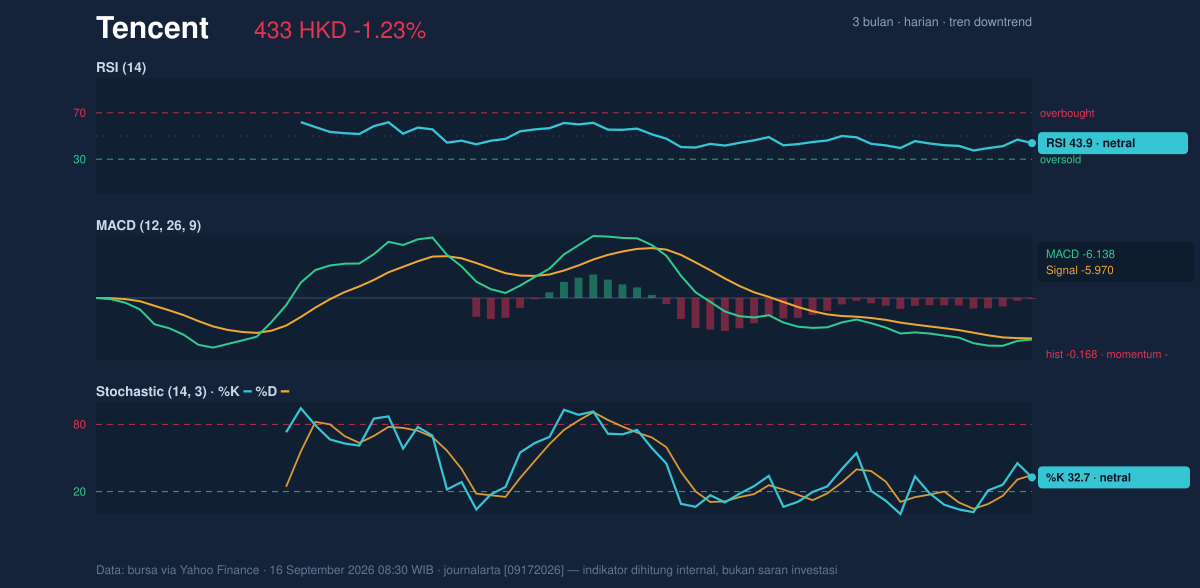
Task: Click the RSI 43.9 · netral badge
Action: 1113,143
